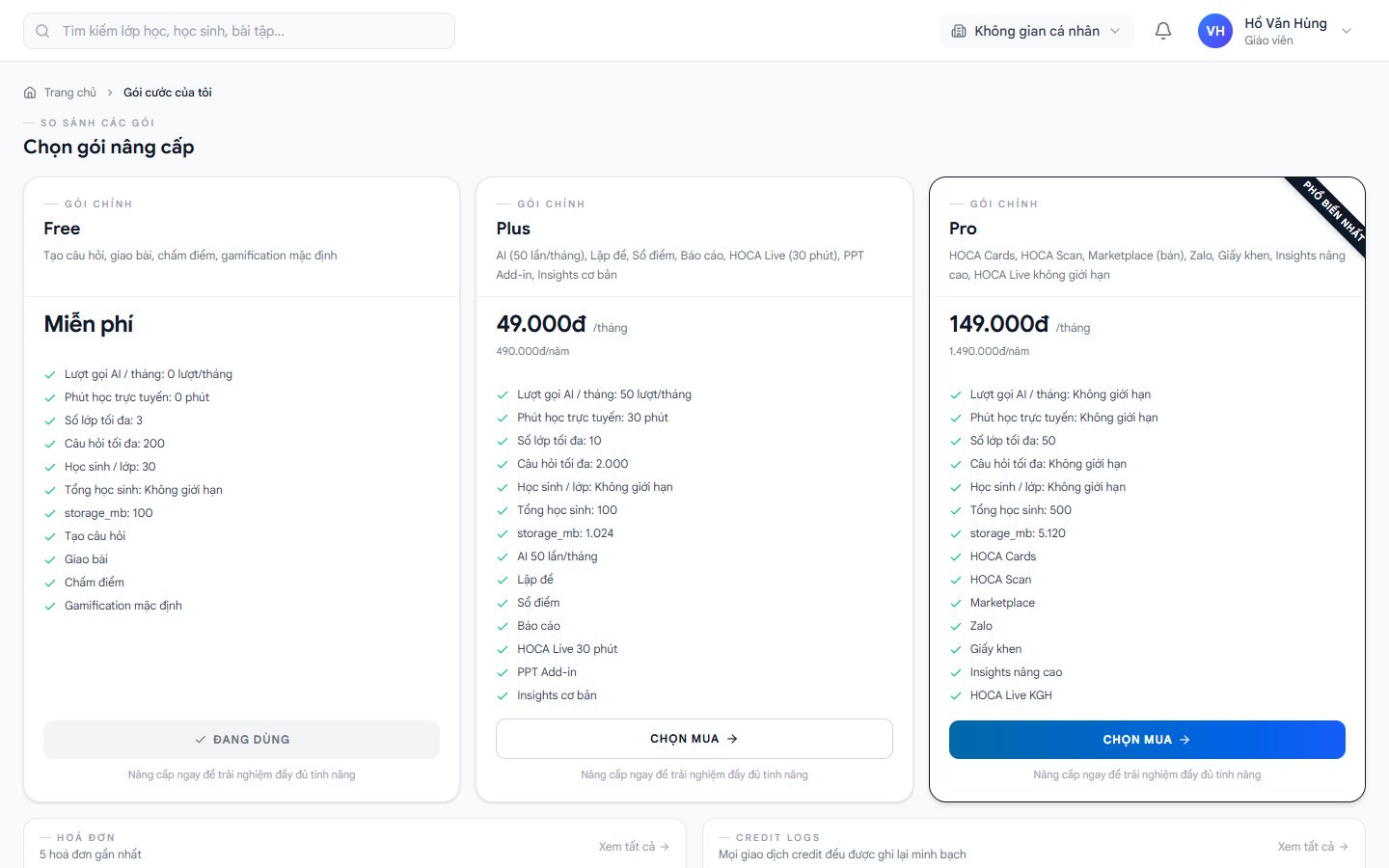The image size is (1389, 868).
Task: Click the 1.490.000đ/năm yearly price
Action: [x=989, y=351]
